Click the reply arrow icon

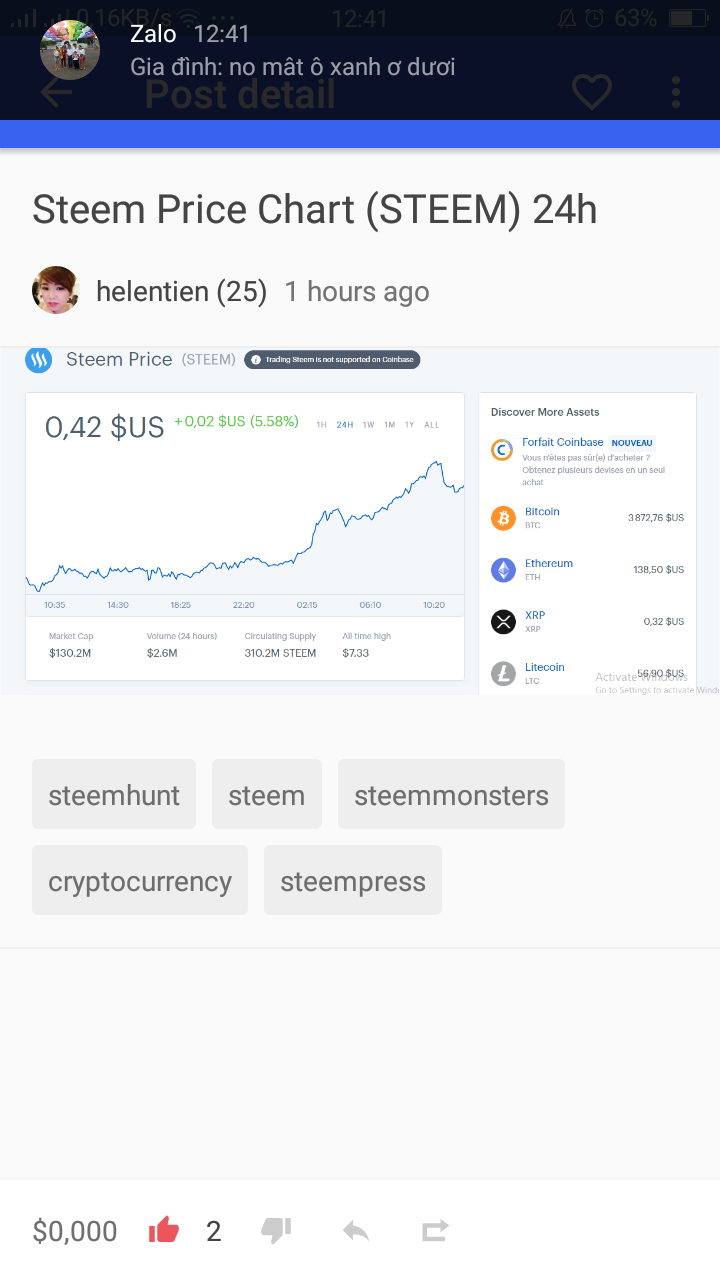355,1230
